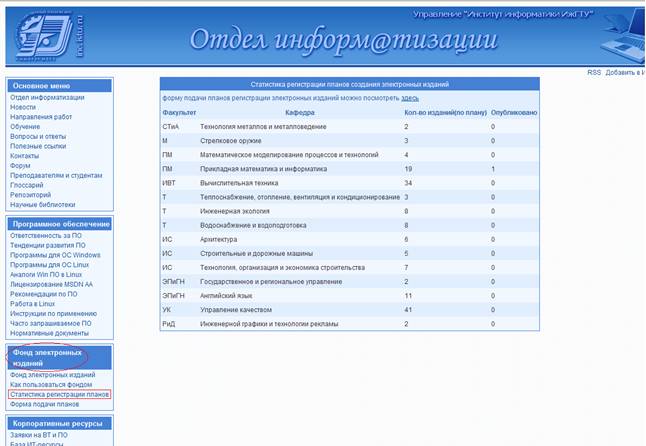Click the 'РиД' faculty cell
This screenshot has width=646, height=446.
pyautogui.click(x=169, y=324)
